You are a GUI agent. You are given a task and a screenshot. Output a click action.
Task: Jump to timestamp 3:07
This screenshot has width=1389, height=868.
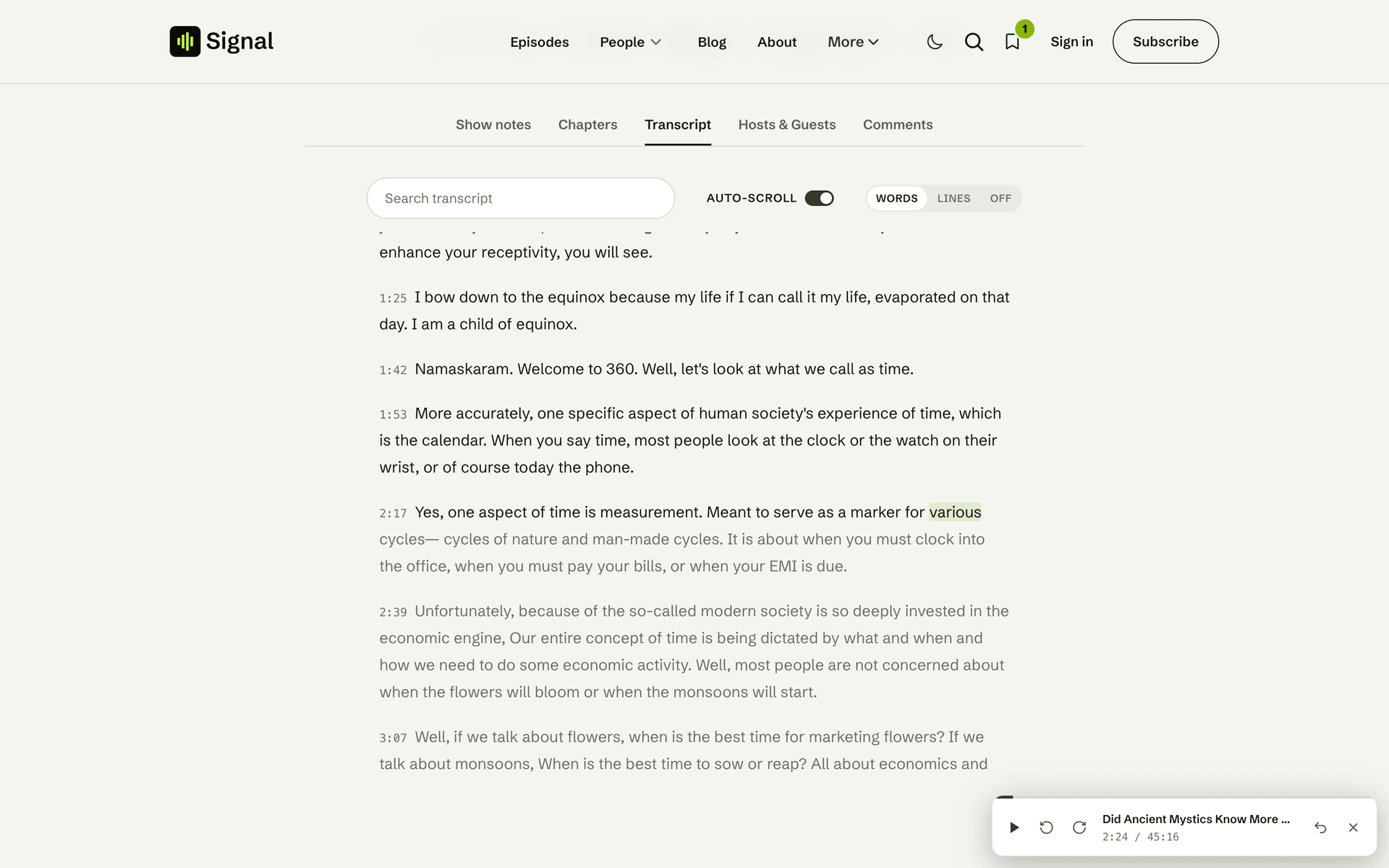(393, 738)
